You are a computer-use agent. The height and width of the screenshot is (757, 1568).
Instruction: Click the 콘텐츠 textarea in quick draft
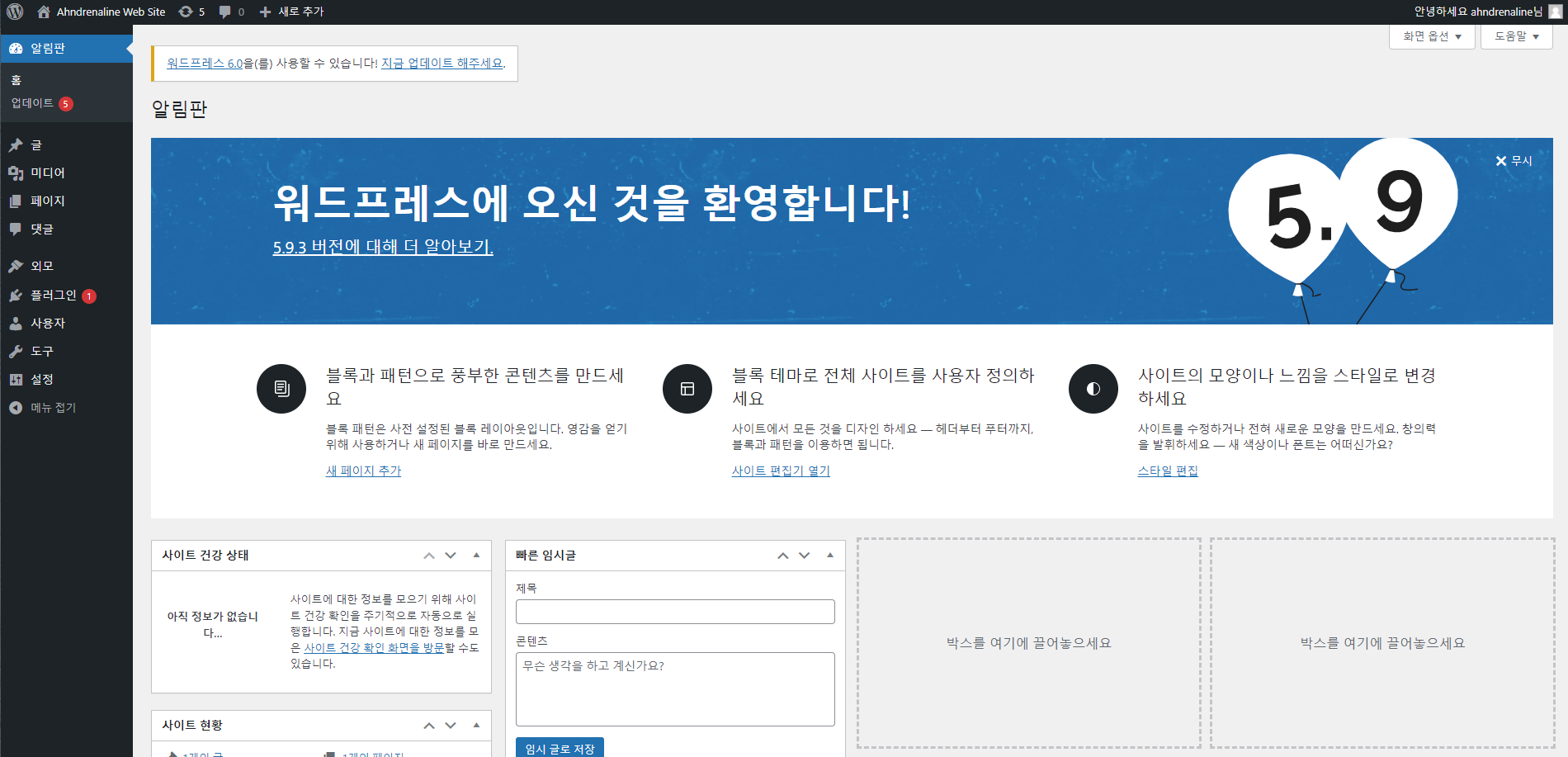pyautogui.click(x=675, y=689)
